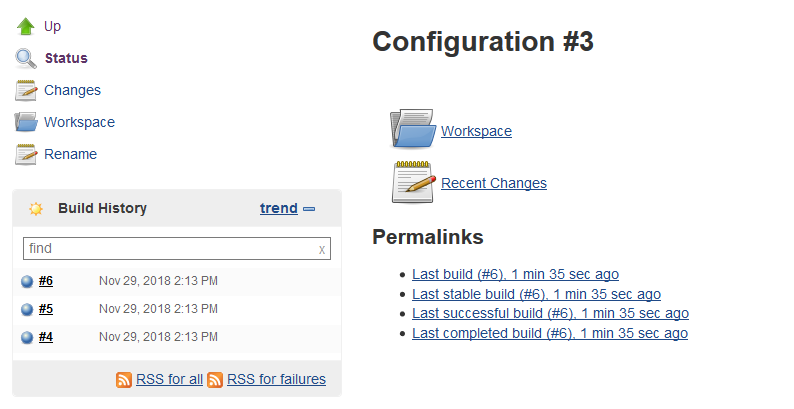Click the large Workspace folder icon
The image size is (794, 409).
(413, 129)
